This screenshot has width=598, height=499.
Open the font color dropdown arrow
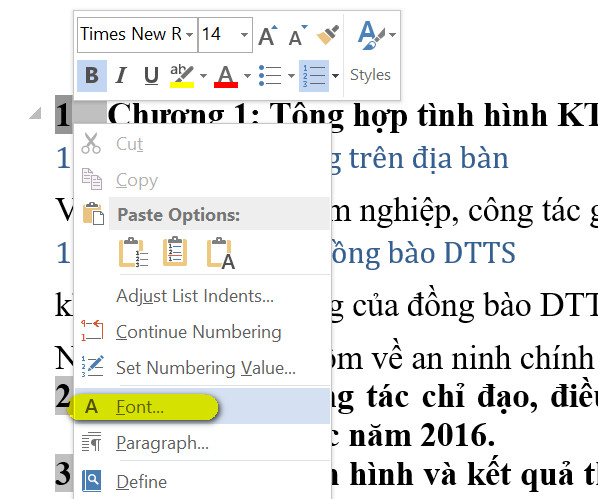247,76
